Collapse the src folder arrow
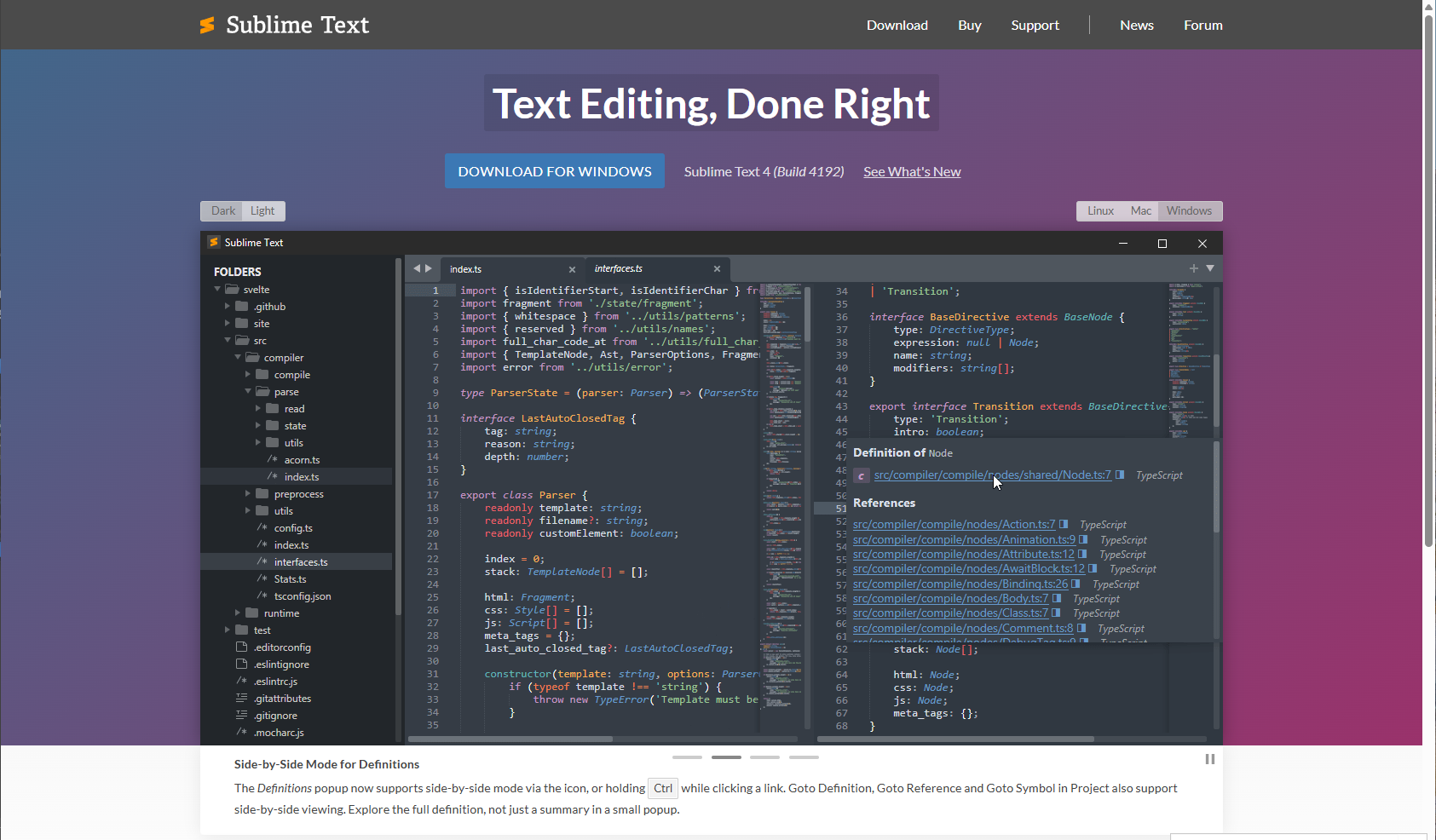This screenshot has width=1436, height=840. click(x=228, y=341)
